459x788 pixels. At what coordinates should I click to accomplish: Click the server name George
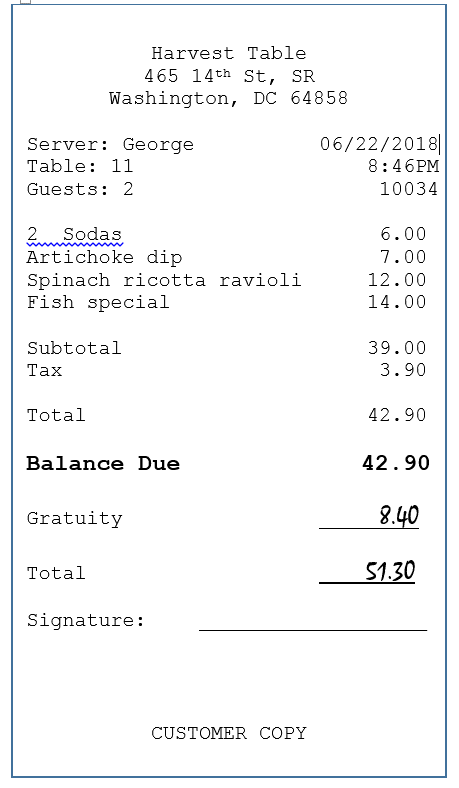158,145
